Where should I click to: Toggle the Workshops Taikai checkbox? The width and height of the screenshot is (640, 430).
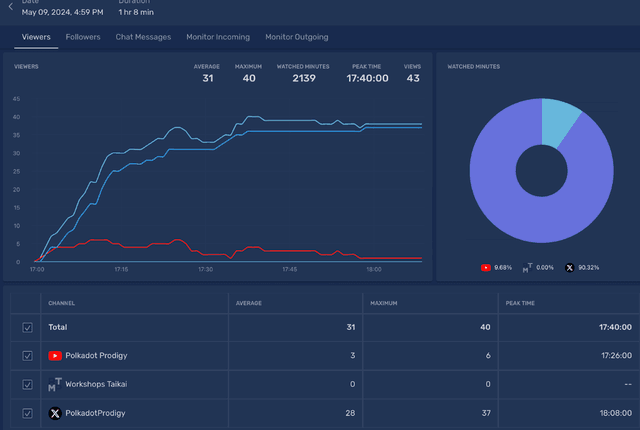pyautogui.click(x=27, y=384)
